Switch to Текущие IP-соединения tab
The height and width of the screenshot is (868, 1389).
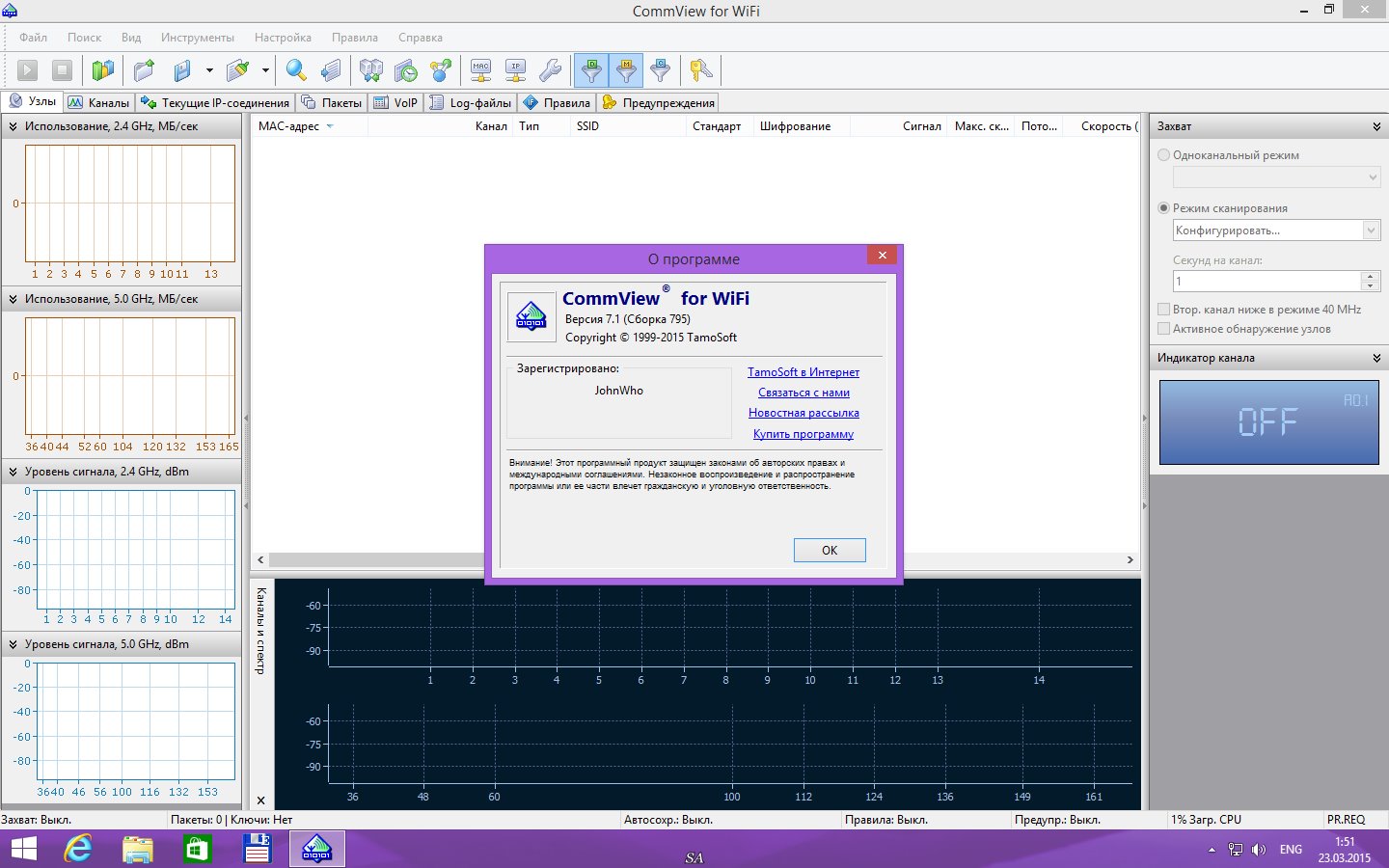point(215,102)
